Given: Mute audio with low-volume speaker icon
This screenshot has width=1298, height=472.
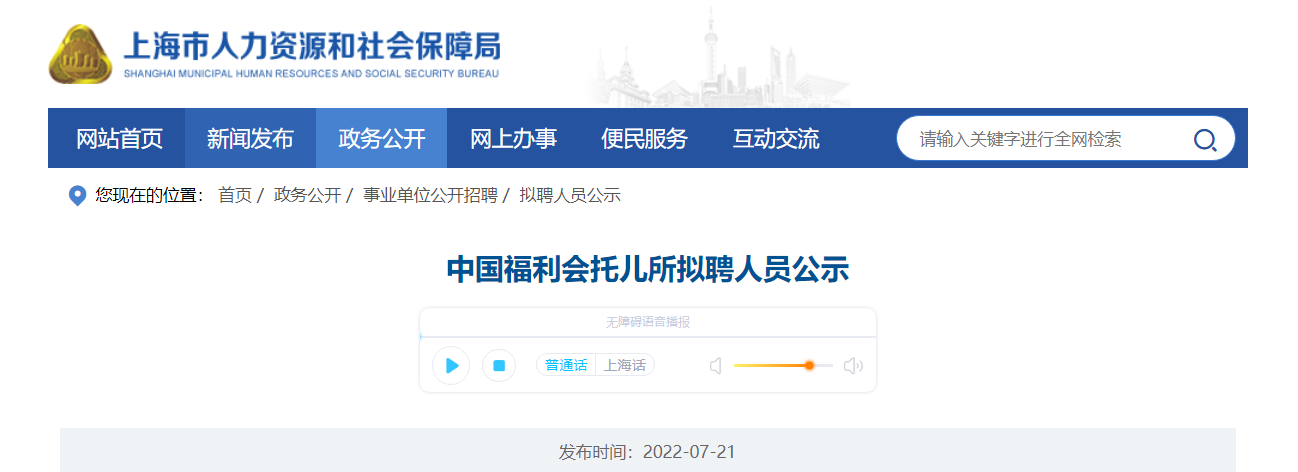Looking at the screenshot, I should [715, 366].
